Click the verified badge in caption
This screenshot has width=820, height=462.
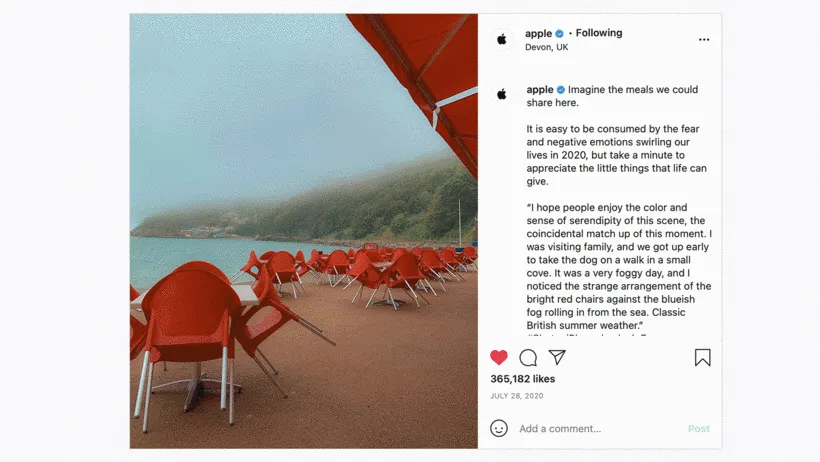tap(561, 90)
